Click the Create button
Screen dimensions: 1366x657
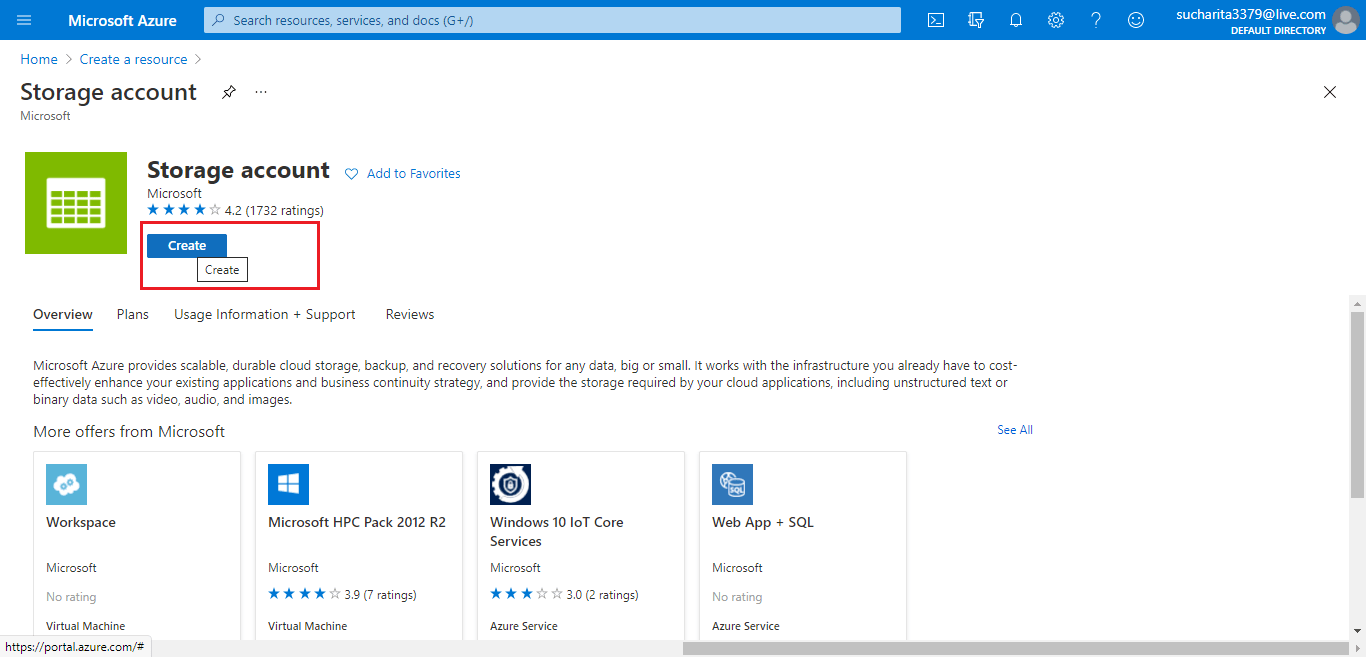[187, 246]
